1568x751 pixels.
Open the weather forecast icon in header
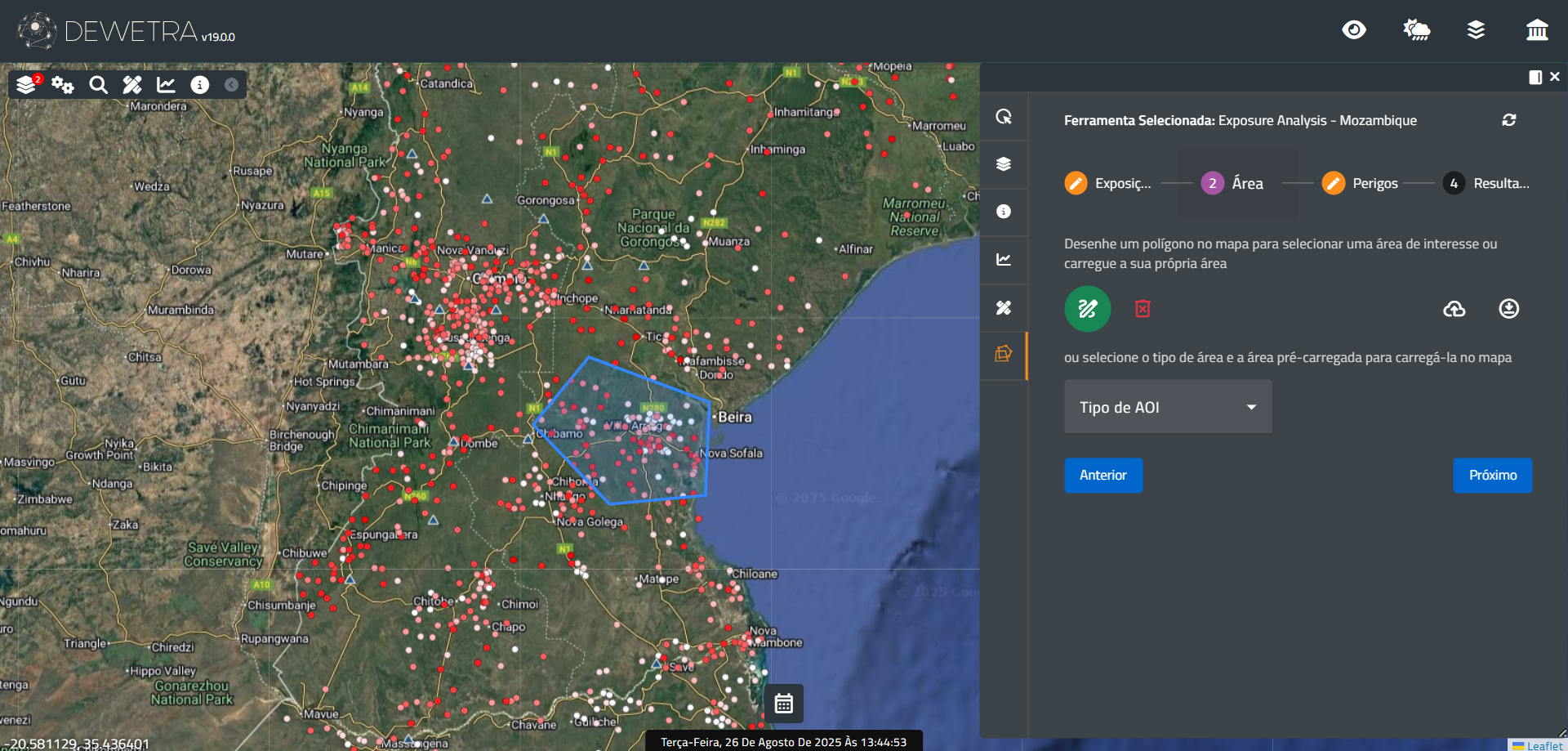pos(1416,30)
